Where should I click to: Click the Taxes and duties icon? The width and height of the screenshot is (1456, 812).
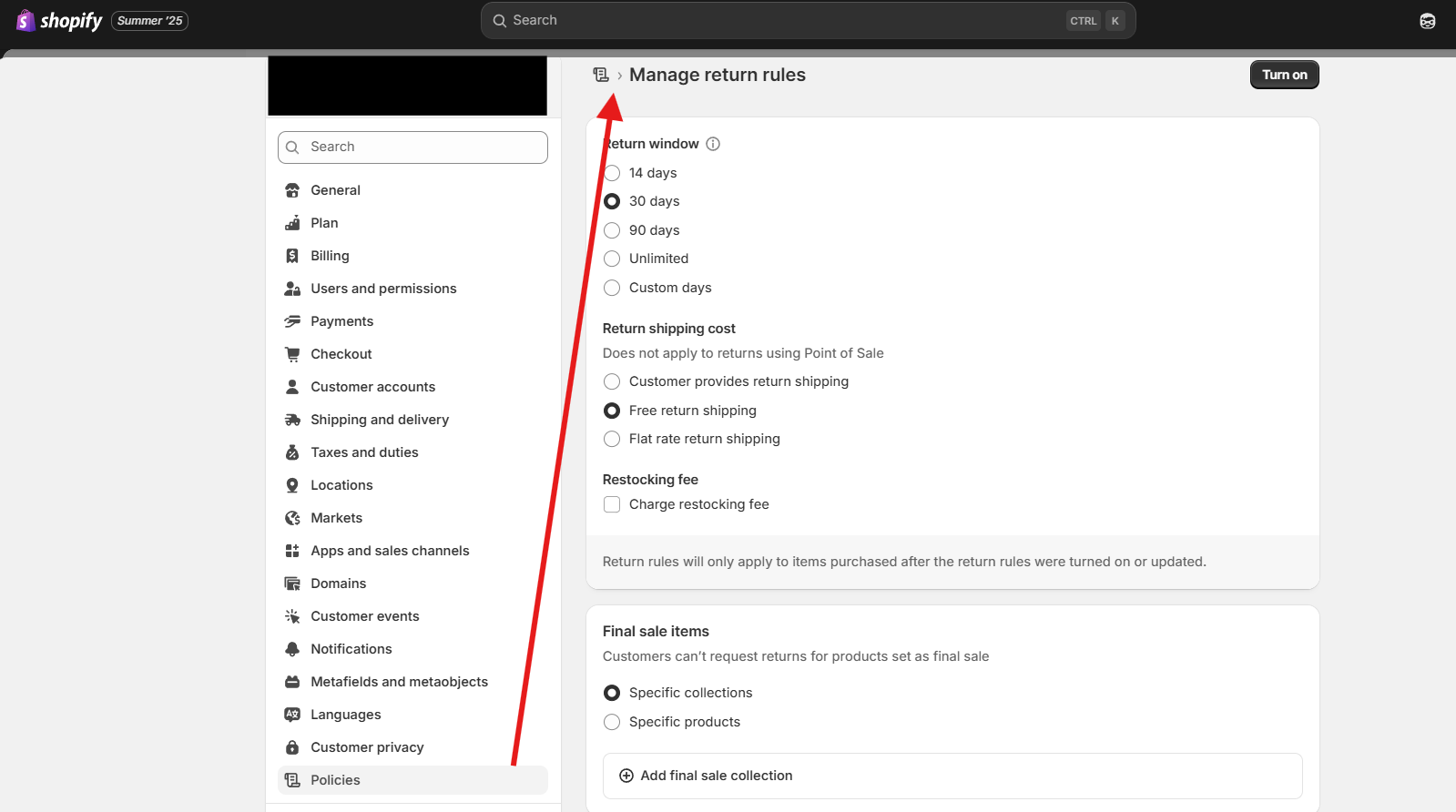(x=292, y=452)
